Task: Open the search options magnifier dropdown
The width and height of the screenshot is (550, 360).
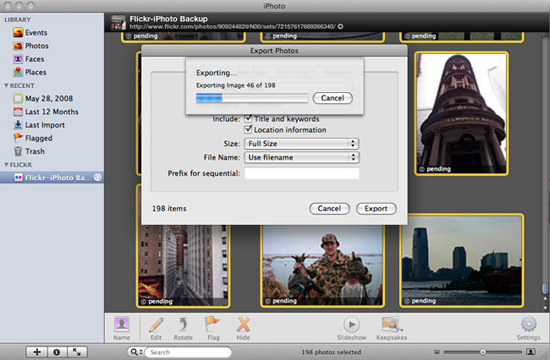Action: [136, 352]
